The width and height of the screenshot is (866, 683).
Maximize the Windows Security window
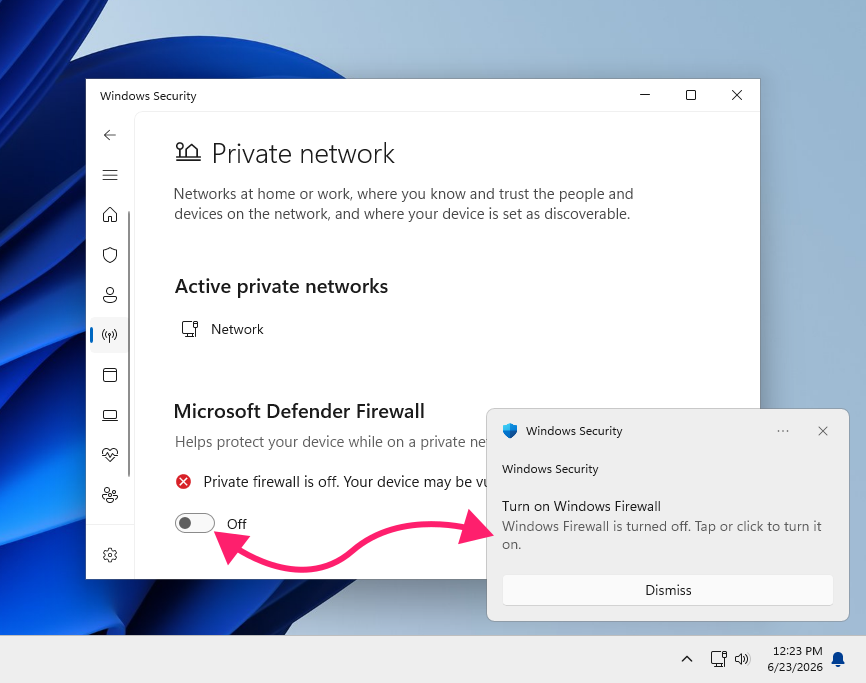pyautogui.click(x=690, y=95)
